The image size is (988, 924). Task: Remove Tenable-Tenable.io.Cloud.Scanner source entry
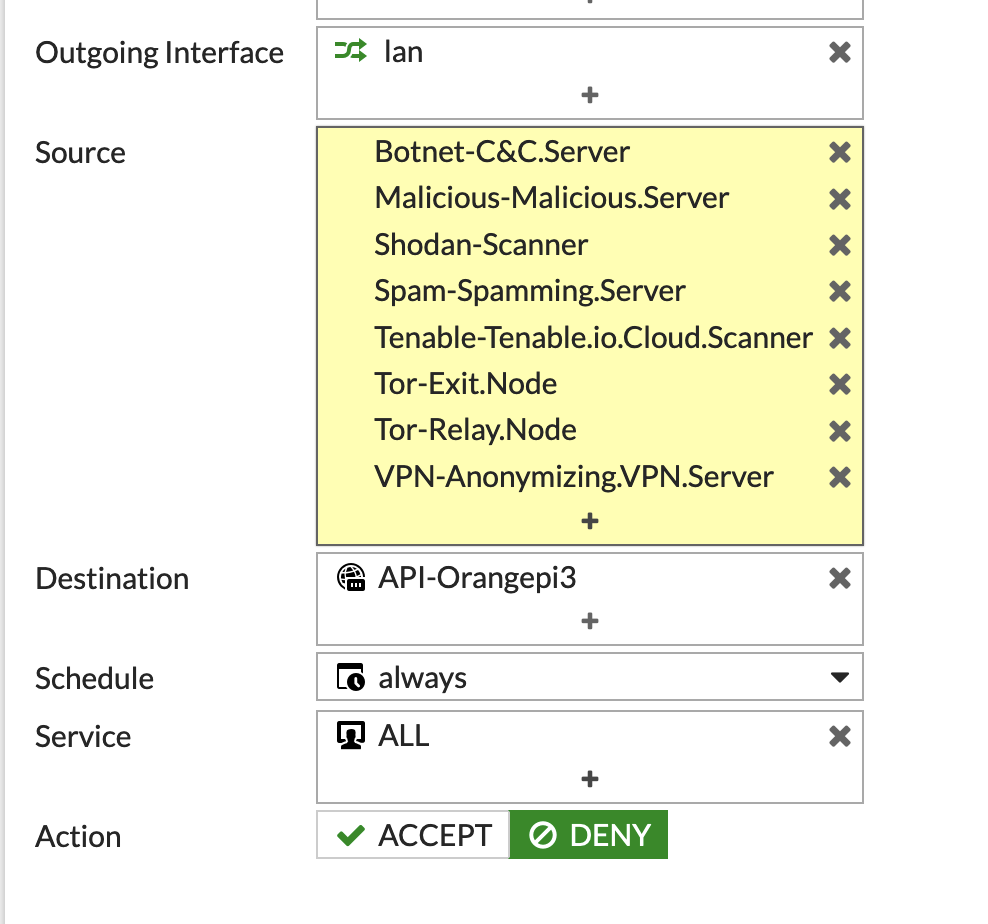[839, 338]
